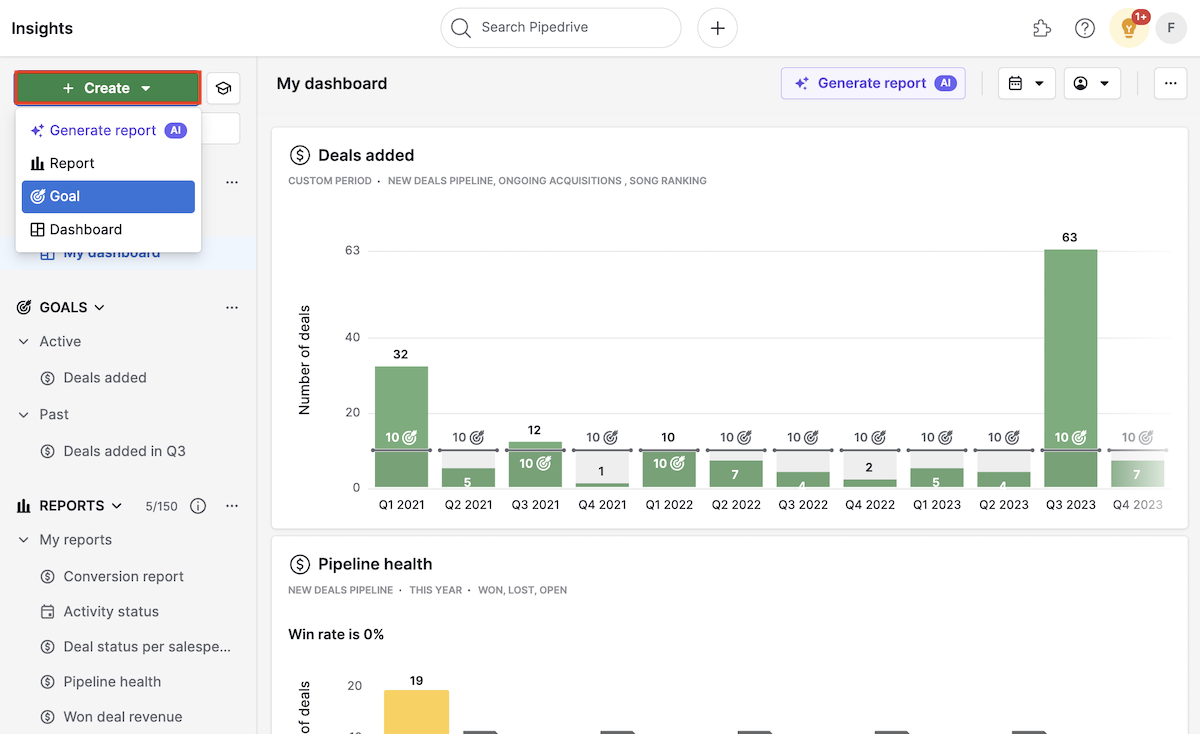This screenshot has height=734, width=1200.
Task: Open the dashboard three-dots more menu
Action: coord(1171,83)
